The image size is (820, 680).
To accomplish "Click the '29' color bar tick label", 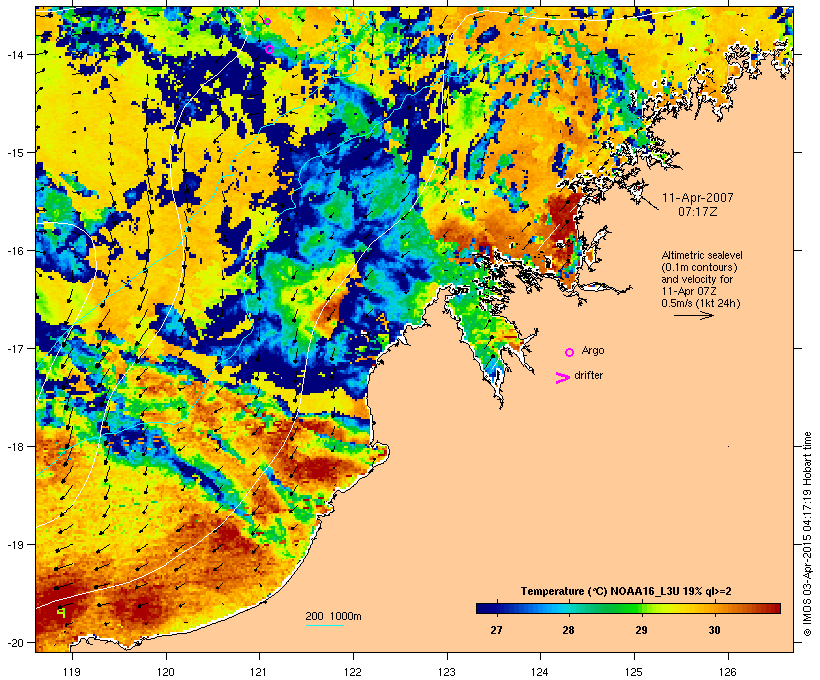I will point(642,630).
